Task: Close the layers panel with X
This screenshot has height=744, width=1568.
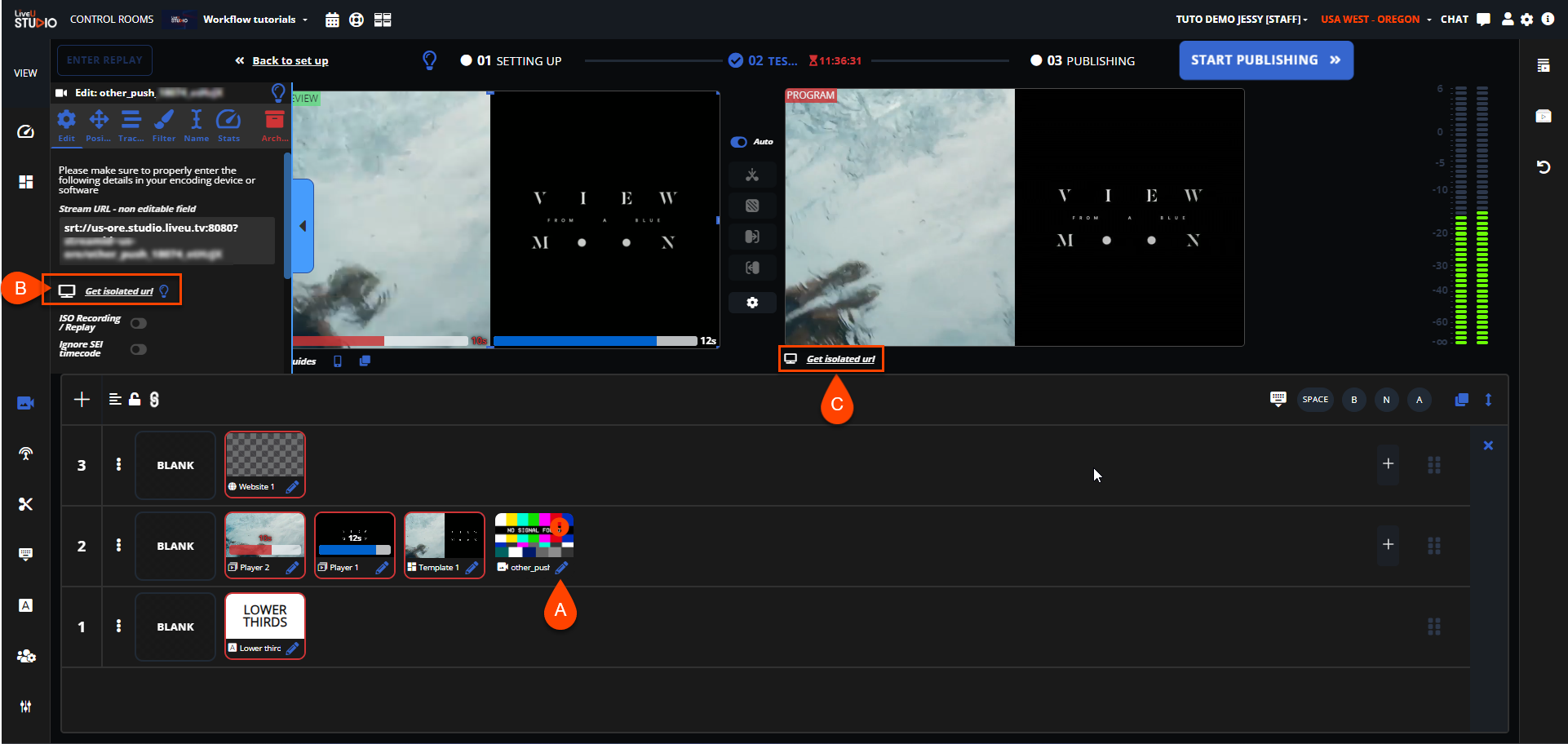Action: [1488, 445]
